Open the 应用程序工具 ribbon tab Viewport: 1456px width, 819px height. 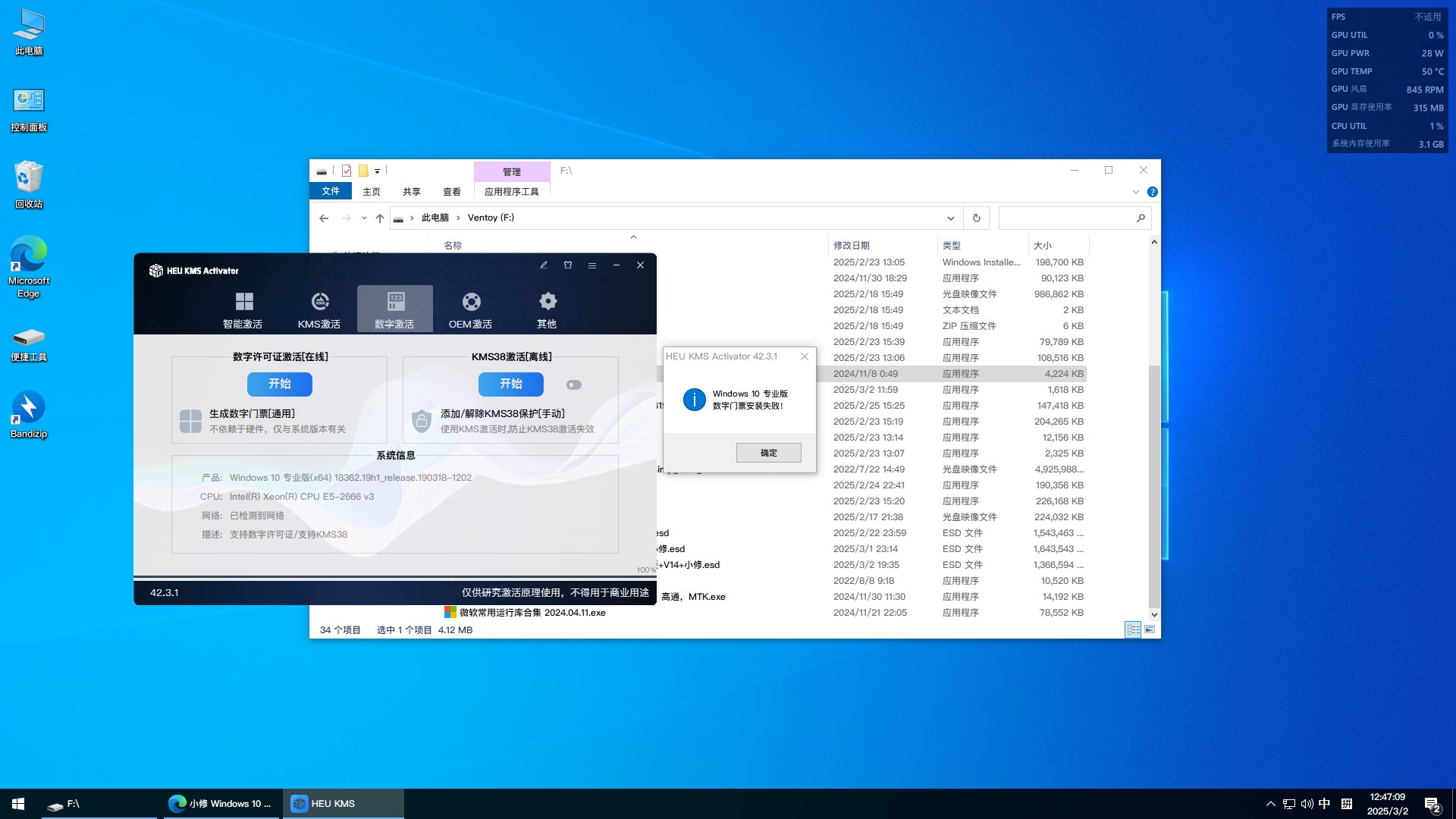[x=512, y=192]
